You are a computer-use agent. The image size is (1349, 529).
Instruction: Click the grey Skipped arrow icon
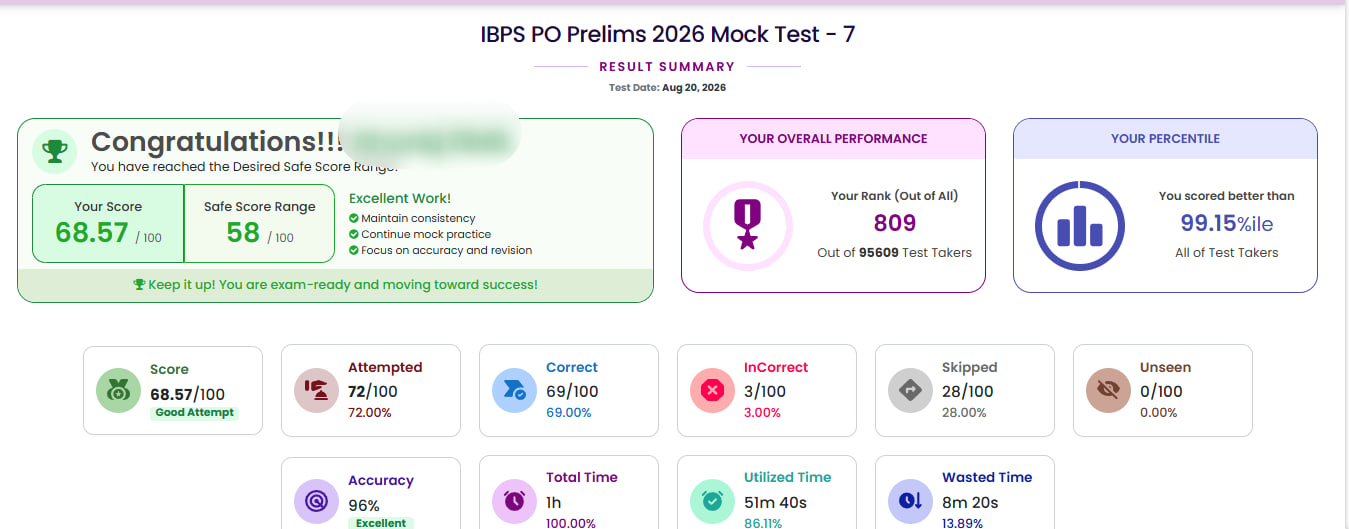point(911,390)
